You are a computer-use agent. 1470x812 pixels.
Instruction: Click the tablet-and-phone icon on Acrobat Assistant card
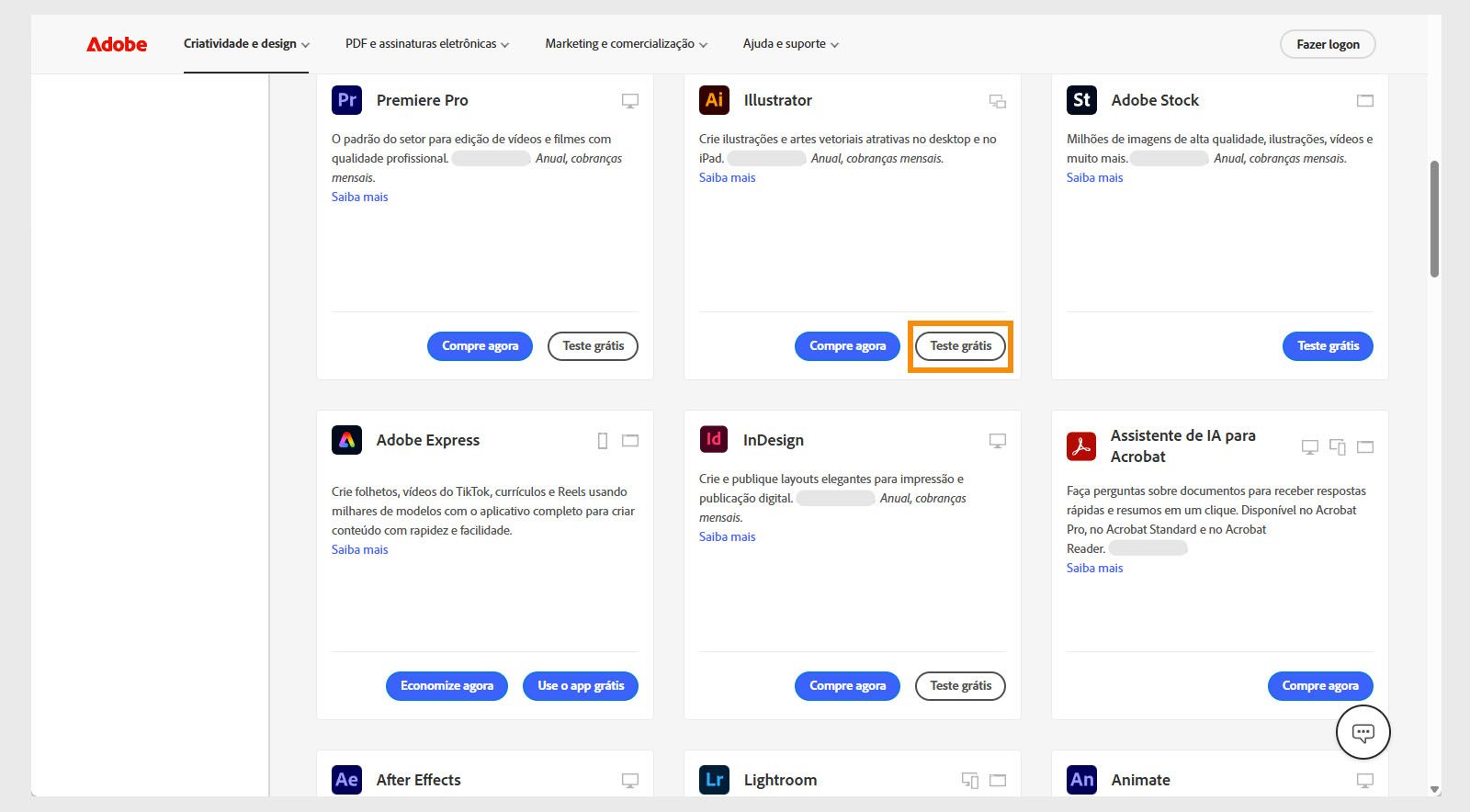click(x=1338, y=447)
